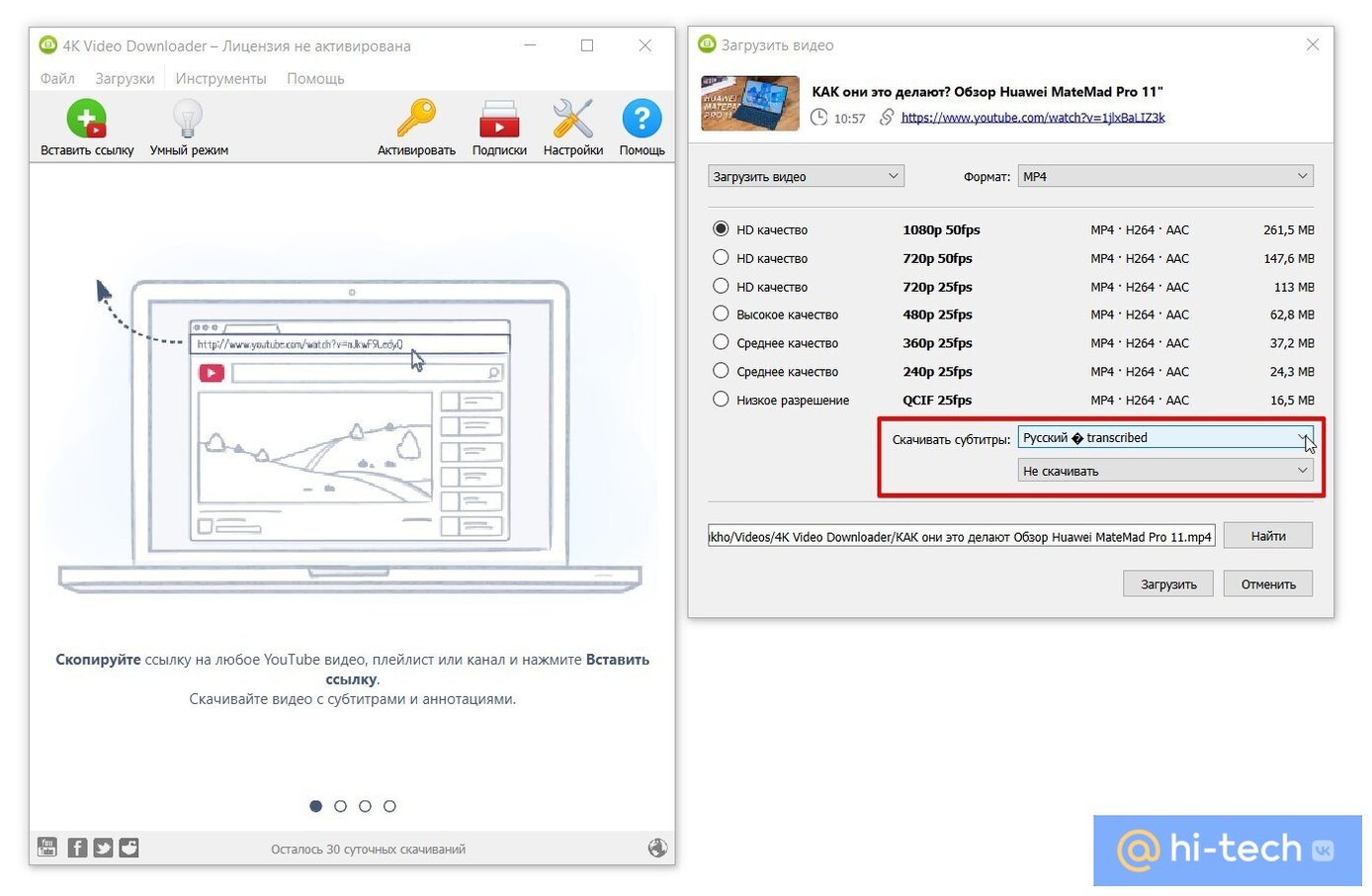Viewport: 1372px width, 896px height.
Task: Click the YouTube icon in status bar
Action: click(x=47, y=848)
